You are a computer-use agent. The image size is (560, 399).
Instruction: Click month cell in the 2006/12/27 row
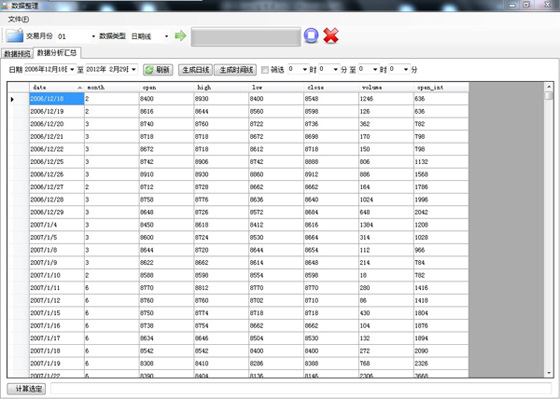[112, 187]
